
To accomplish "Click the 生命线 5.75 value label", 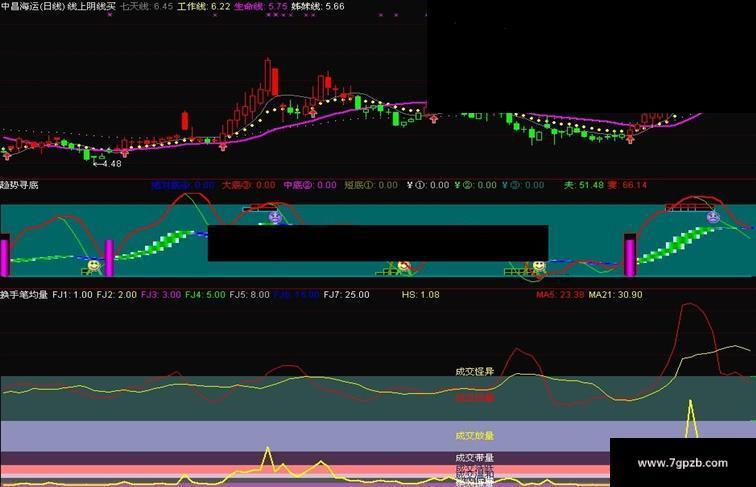I will coord(261,6).
